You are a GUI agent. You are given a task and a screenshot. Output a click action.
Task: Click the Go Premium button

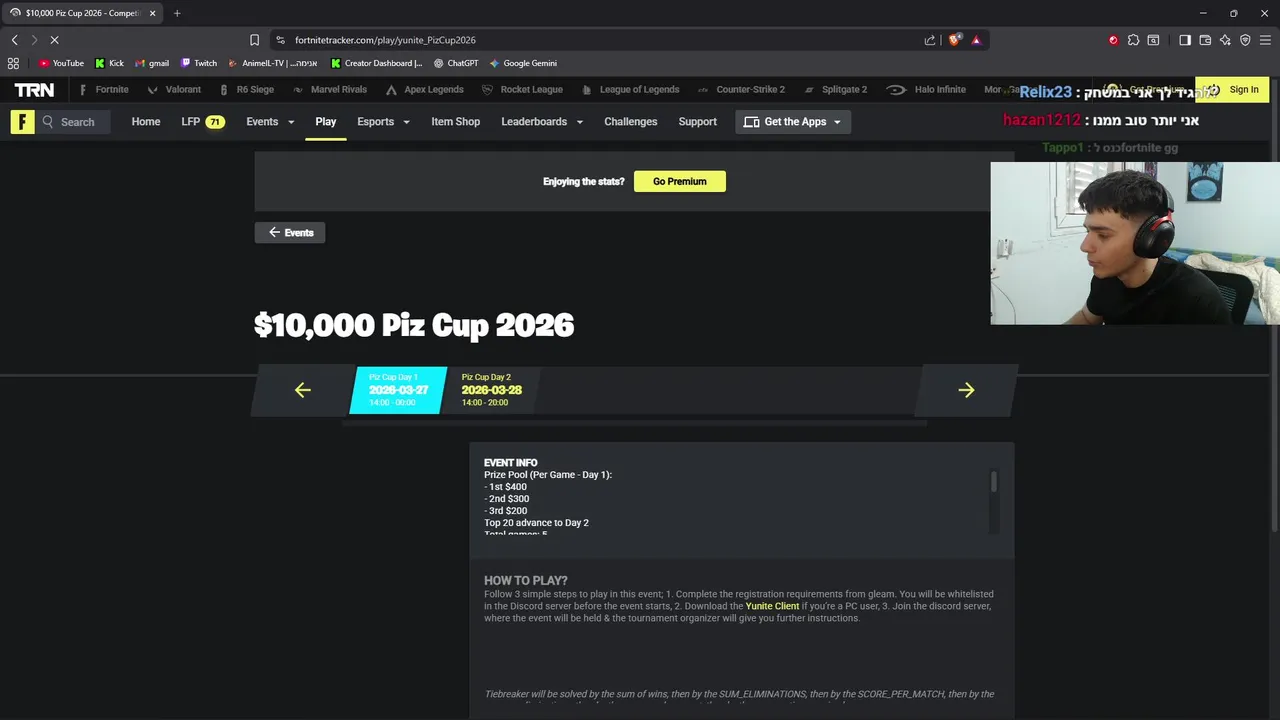[x=680, y=181]
